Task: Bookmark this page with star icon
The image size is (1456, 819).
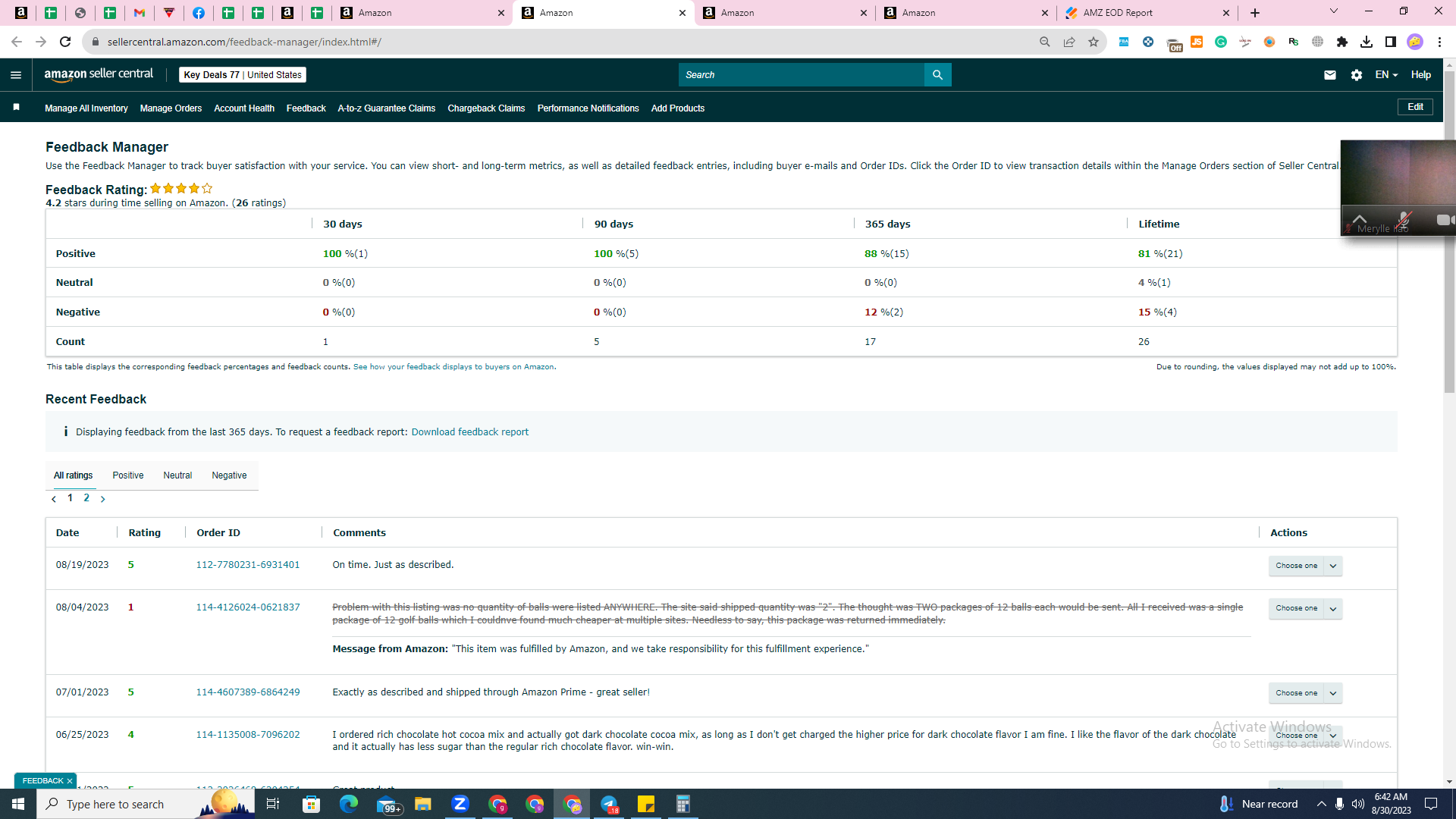Action: click(x=1094, y=42)
